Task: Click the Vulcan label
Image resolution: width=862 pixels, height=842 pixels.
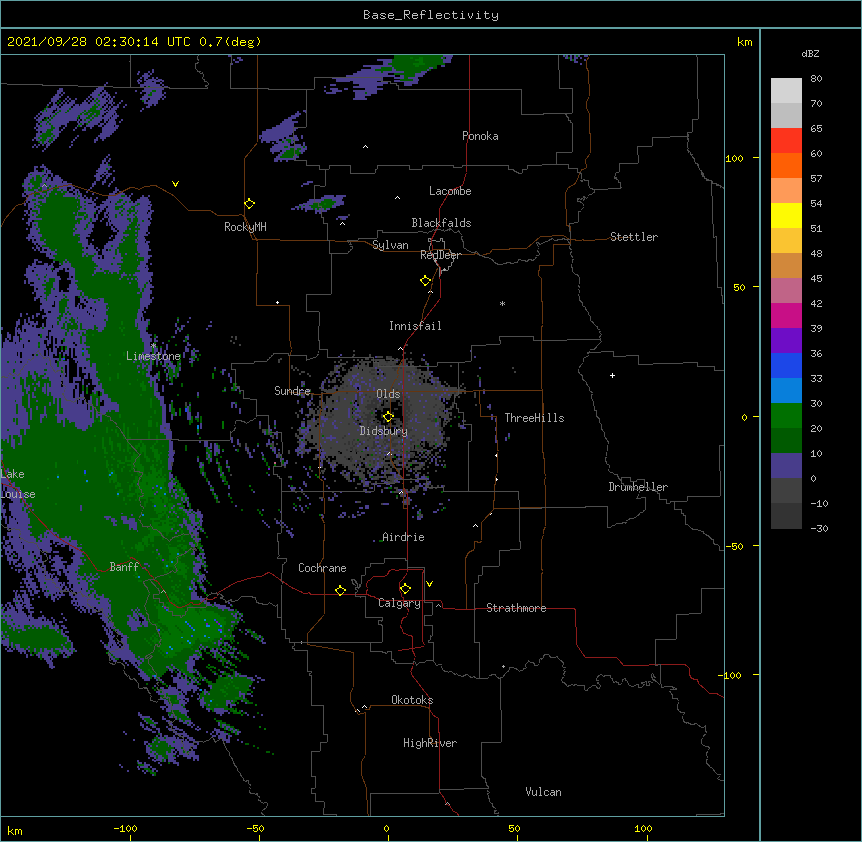Action: (543, 792)
